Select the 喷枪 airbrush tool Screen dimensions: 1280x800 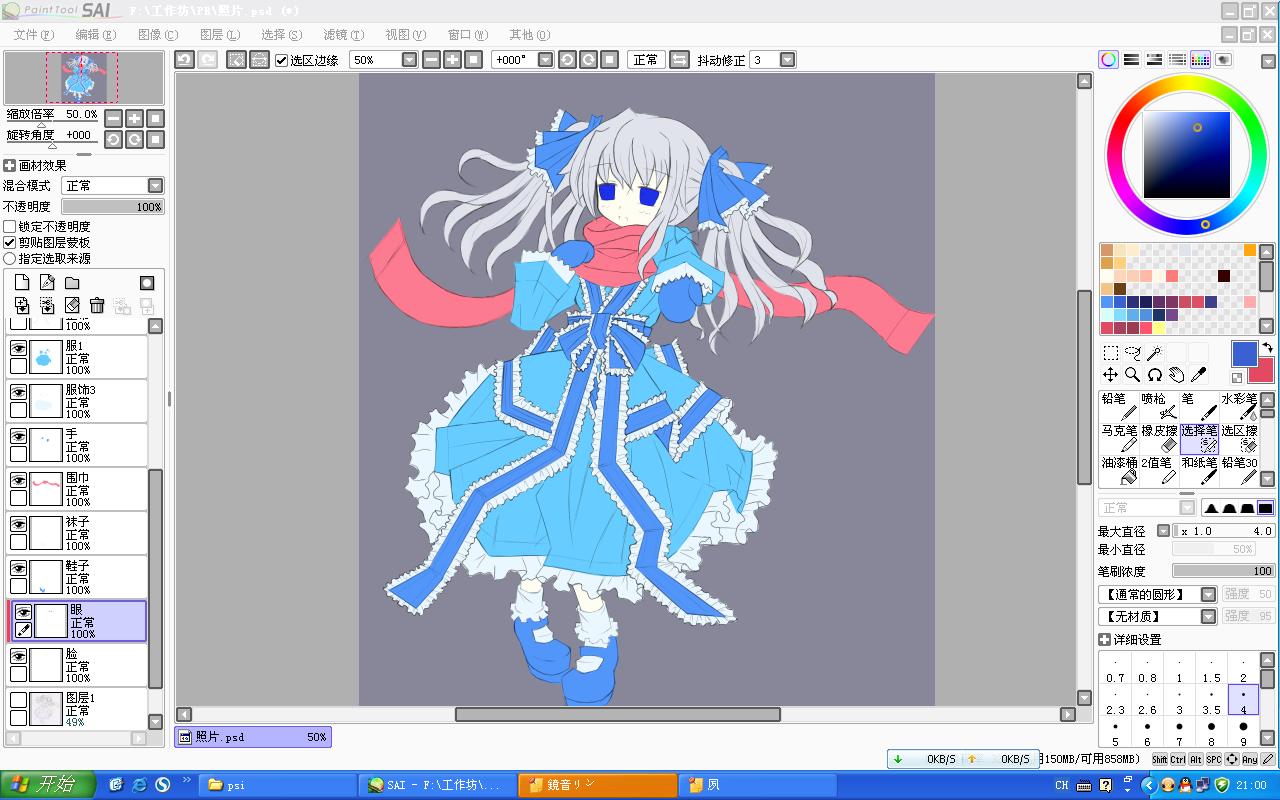pos(1158,406)
